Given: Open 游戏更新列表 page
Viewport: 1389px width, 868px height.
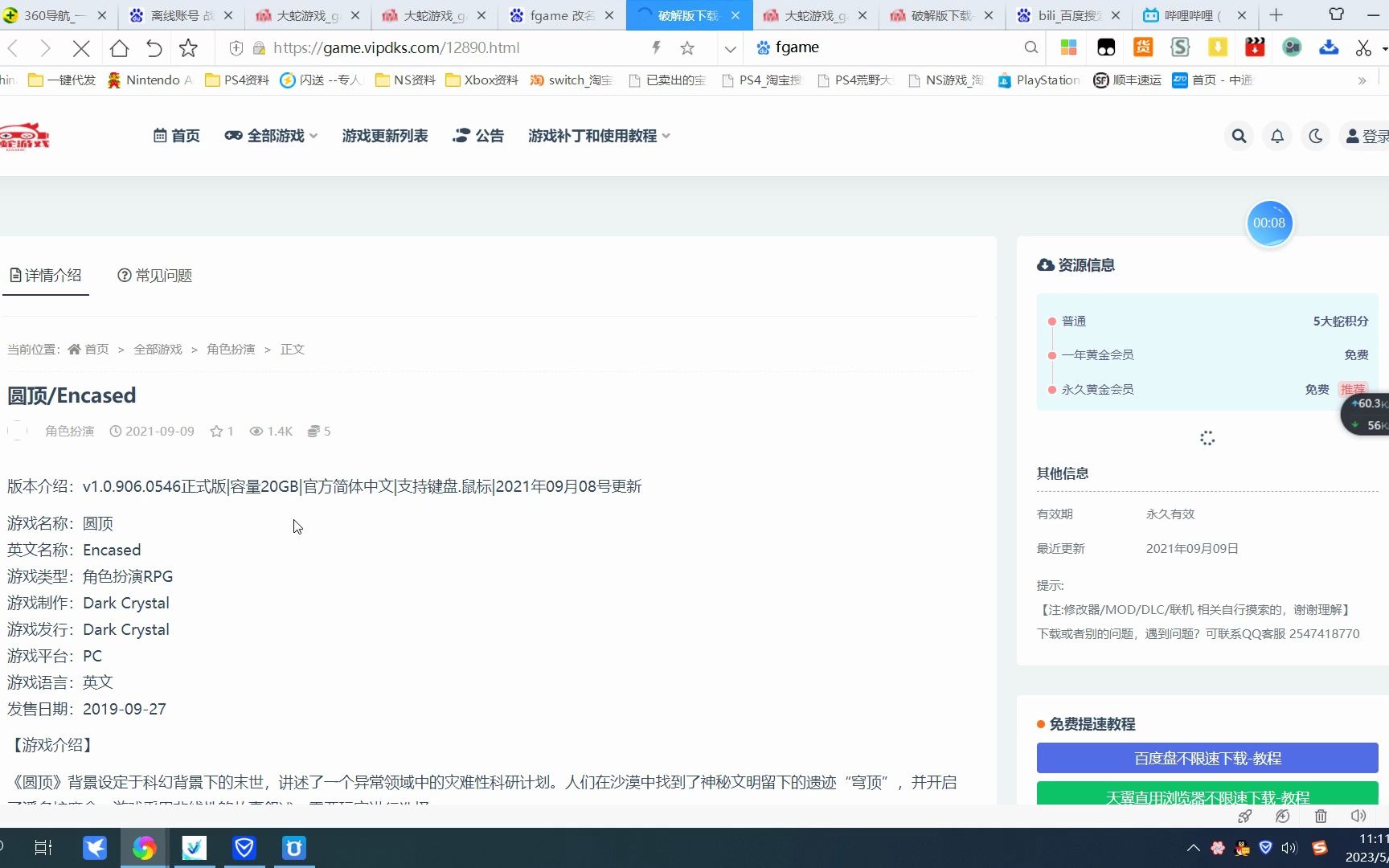Looking at the screenshot, I should click(385, 136).
